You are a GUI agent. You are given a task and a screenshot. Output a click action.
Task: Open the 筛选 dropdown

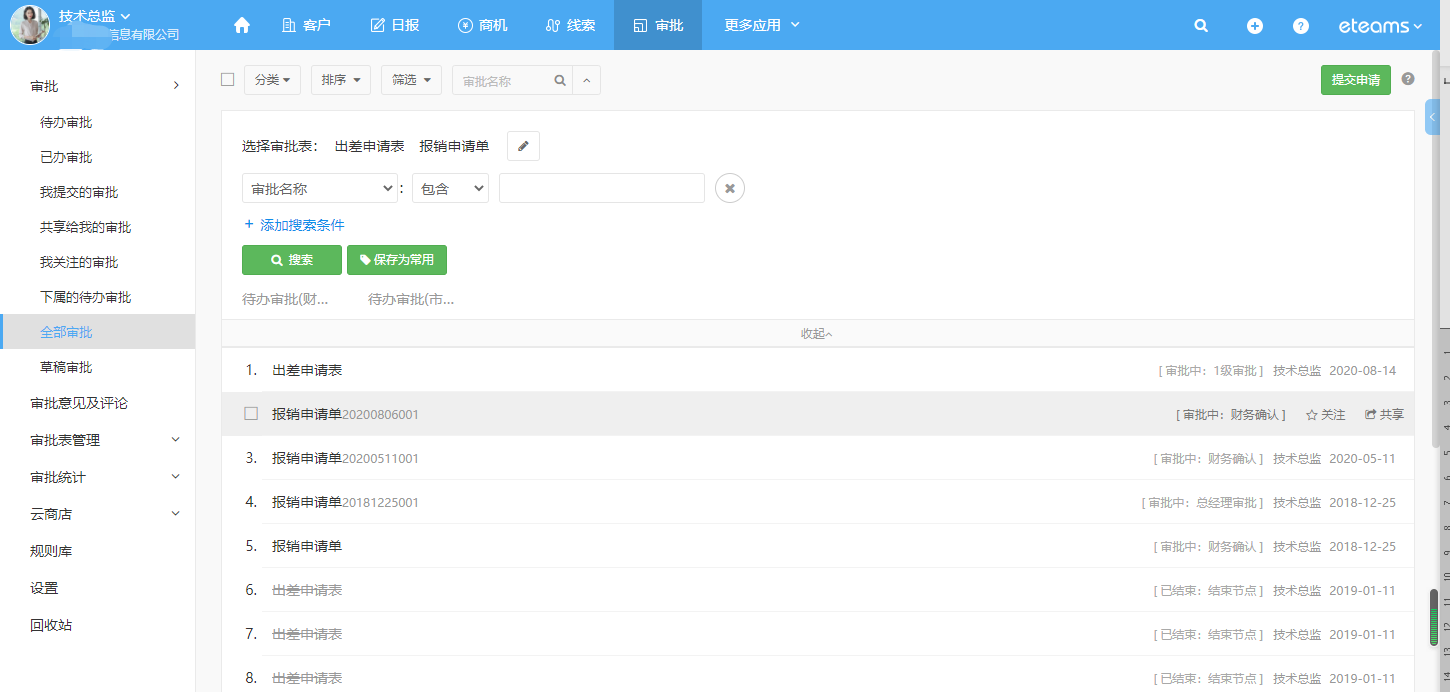(411, 80)
